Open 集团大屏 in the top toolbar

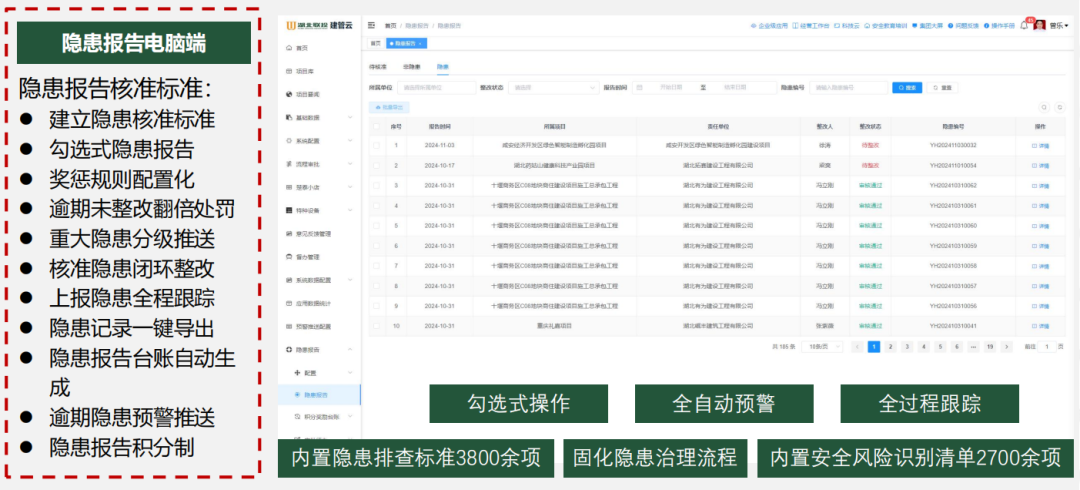[x=932, y=25]
